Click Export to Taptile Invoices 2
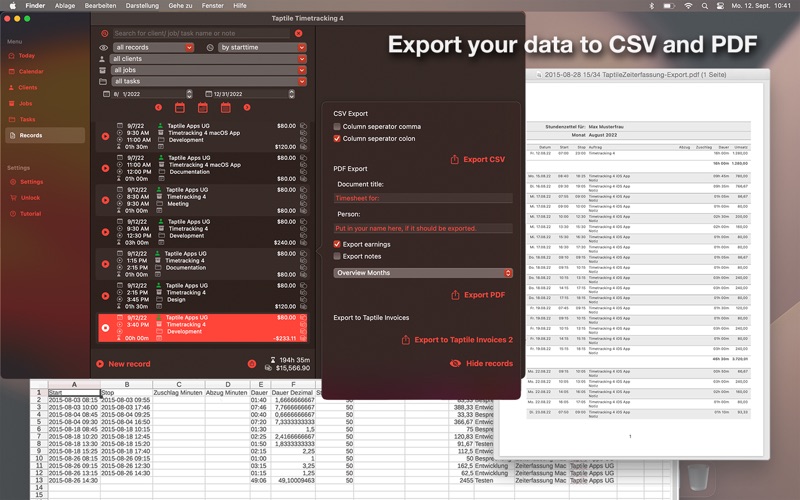 point(463,340)
